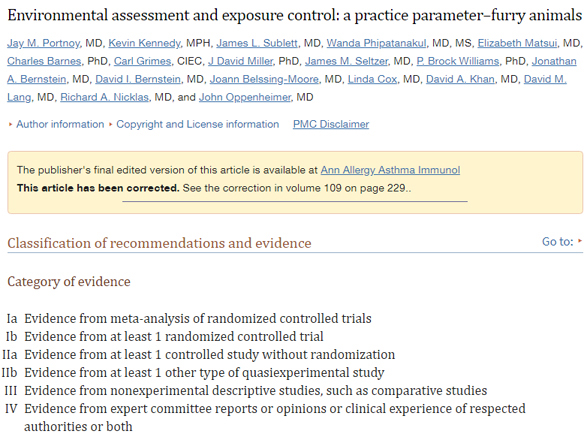Open Joann Belssing-Moore author link
Screen dimensions: 587x440
[x=264, y=79]
